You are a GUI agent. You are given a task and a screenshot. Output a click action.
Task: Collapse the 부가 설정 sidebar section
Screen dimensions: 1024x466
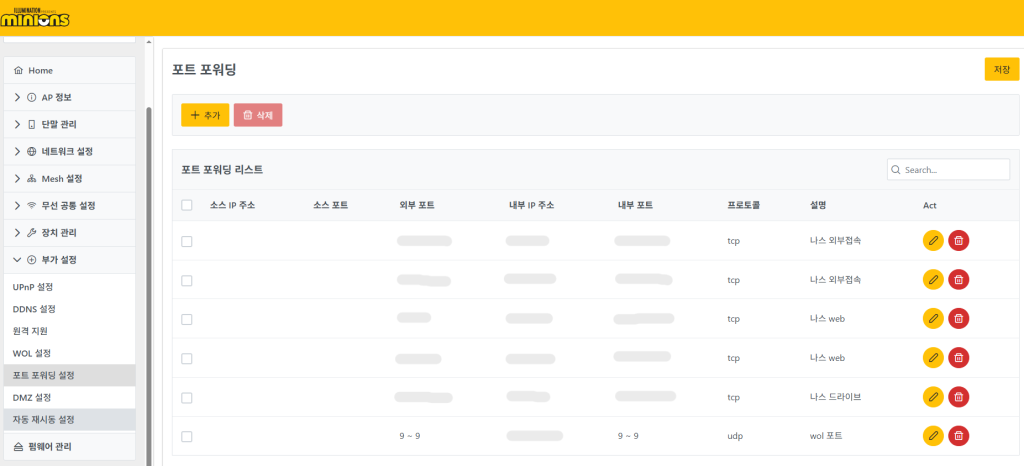click(x=18, y=260)
